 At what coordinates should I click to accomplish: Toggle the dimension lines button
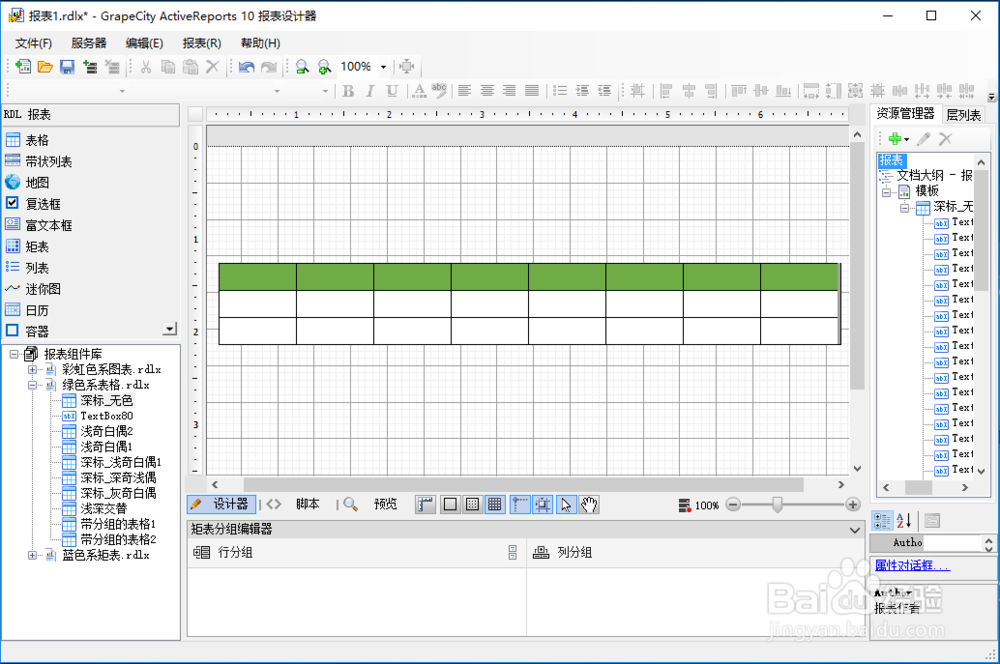tap(425, 505)
